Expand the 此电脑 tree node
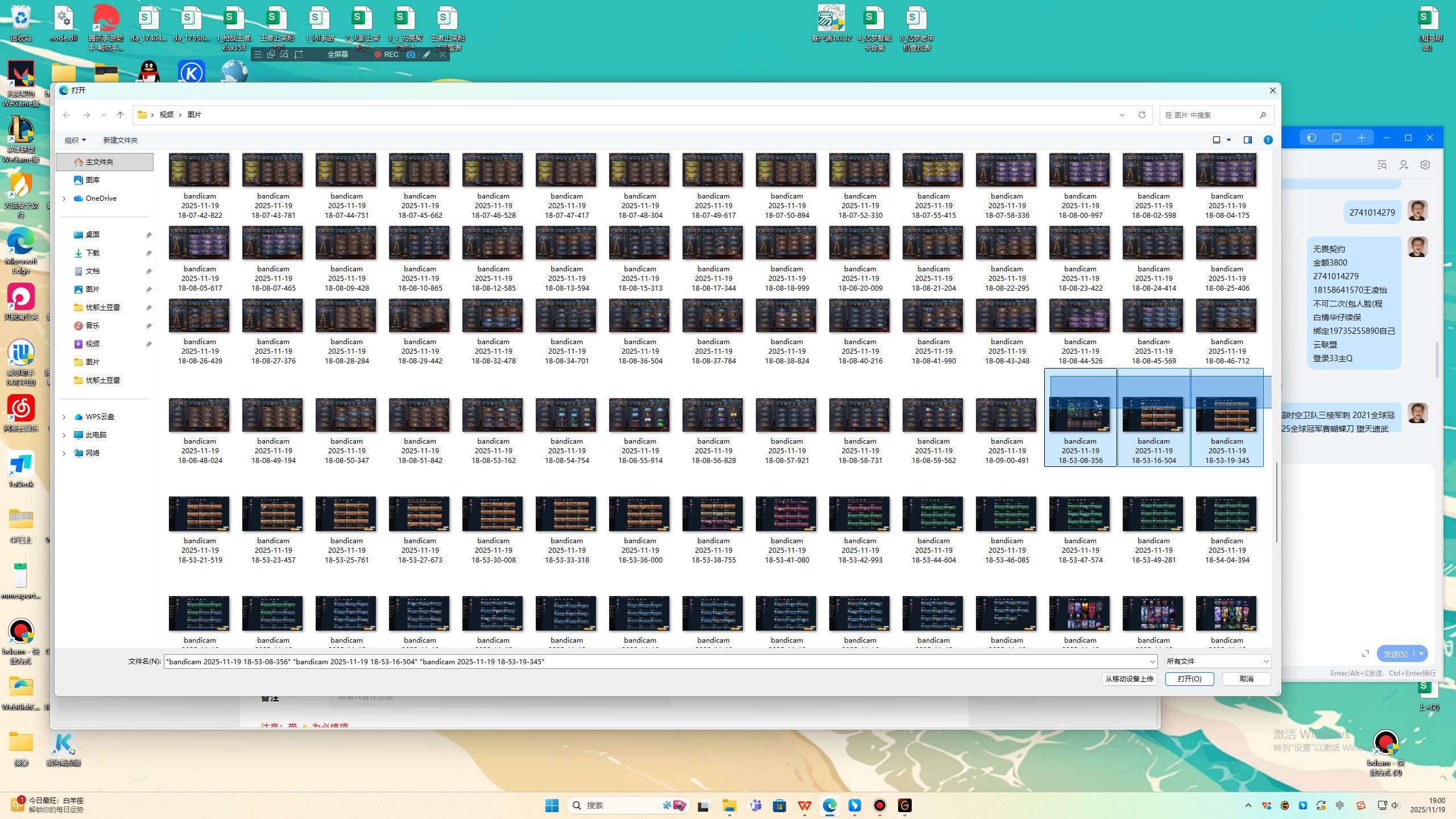Screen dimensions: 1456x819 [64, 435]
